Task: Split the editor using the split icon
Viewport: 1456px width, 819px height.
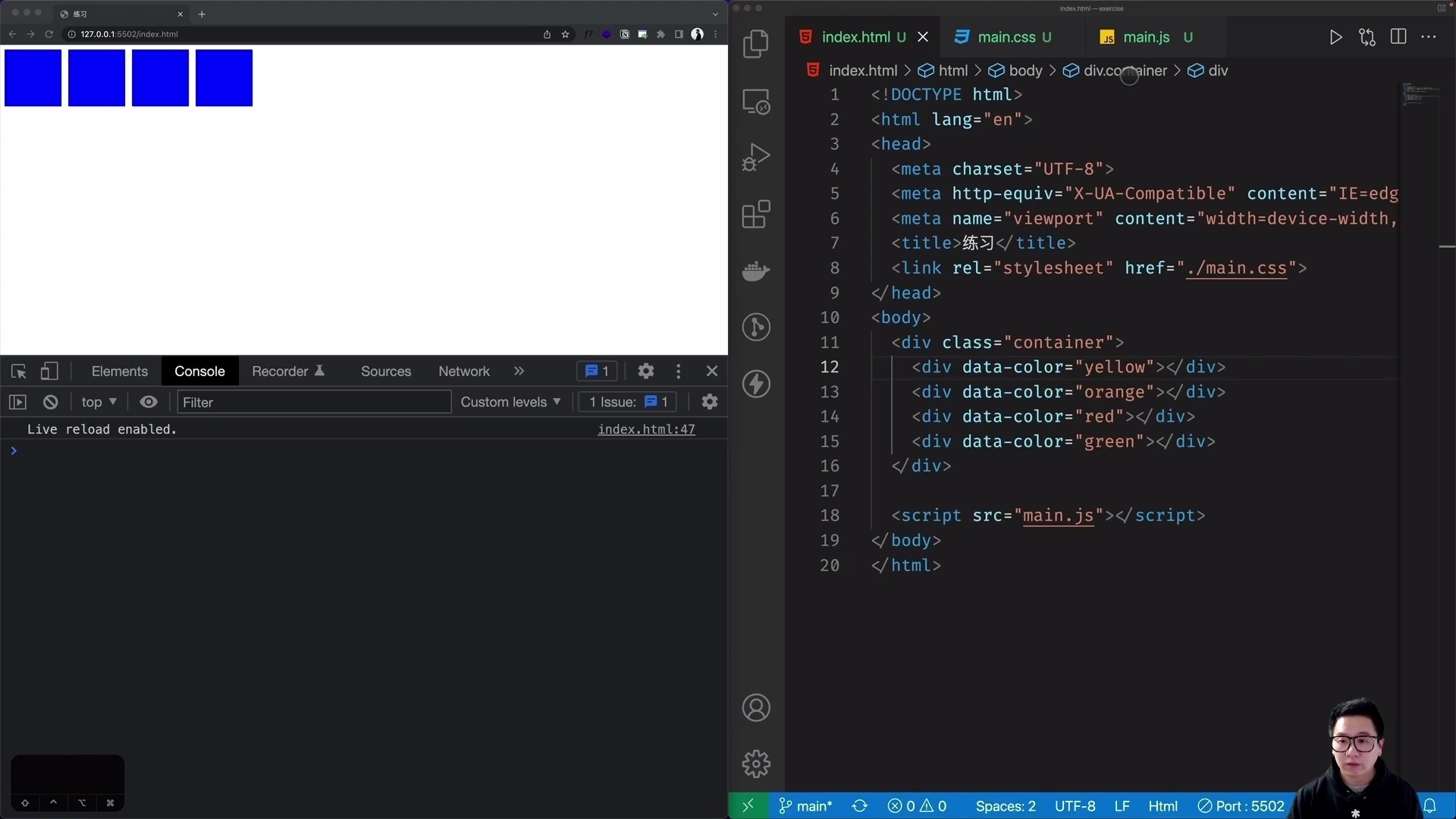Action: click(1398, 36)
